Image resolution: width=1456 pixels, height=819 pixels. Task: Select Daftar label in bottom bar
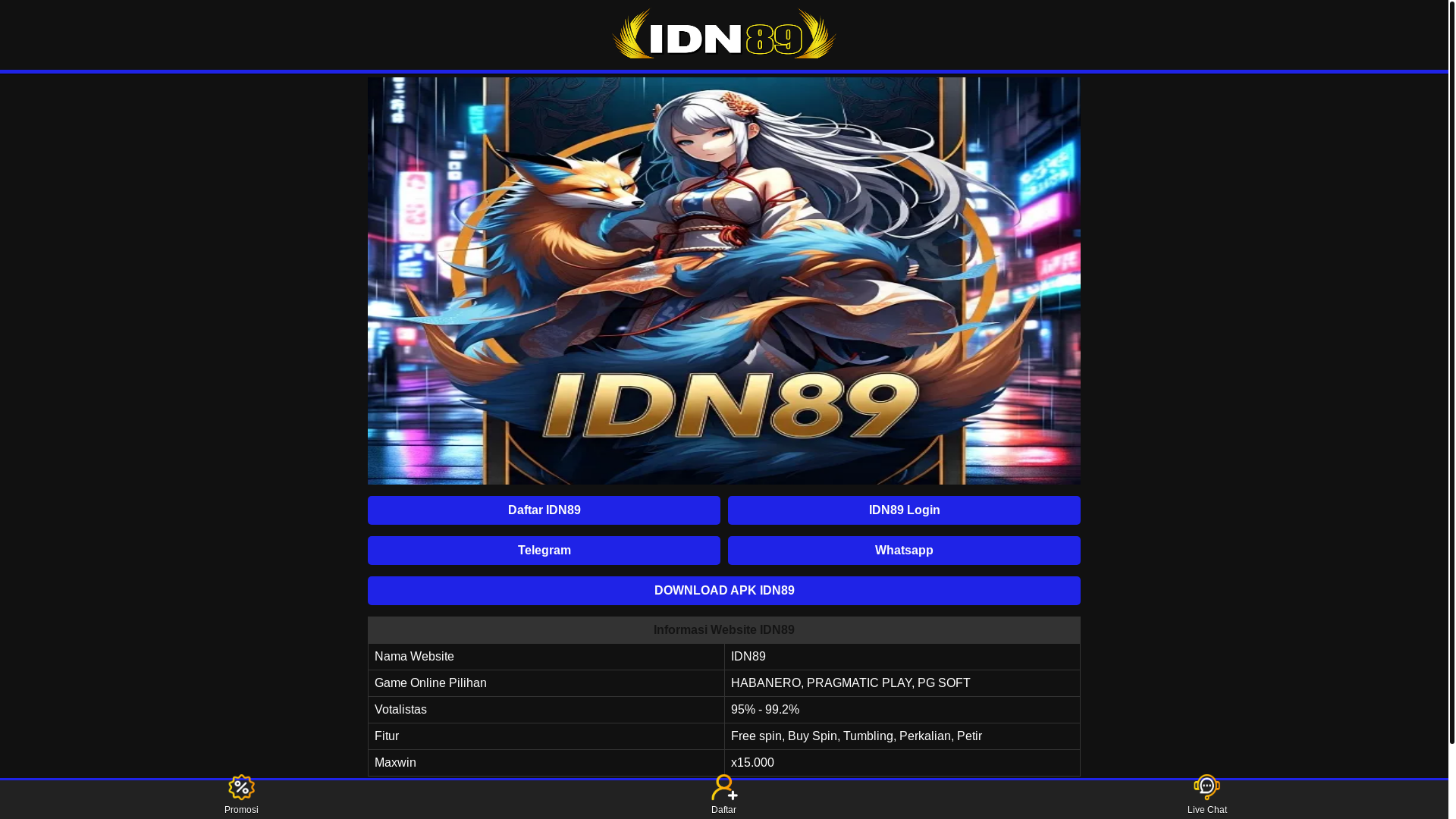click(x=723, y=810)
